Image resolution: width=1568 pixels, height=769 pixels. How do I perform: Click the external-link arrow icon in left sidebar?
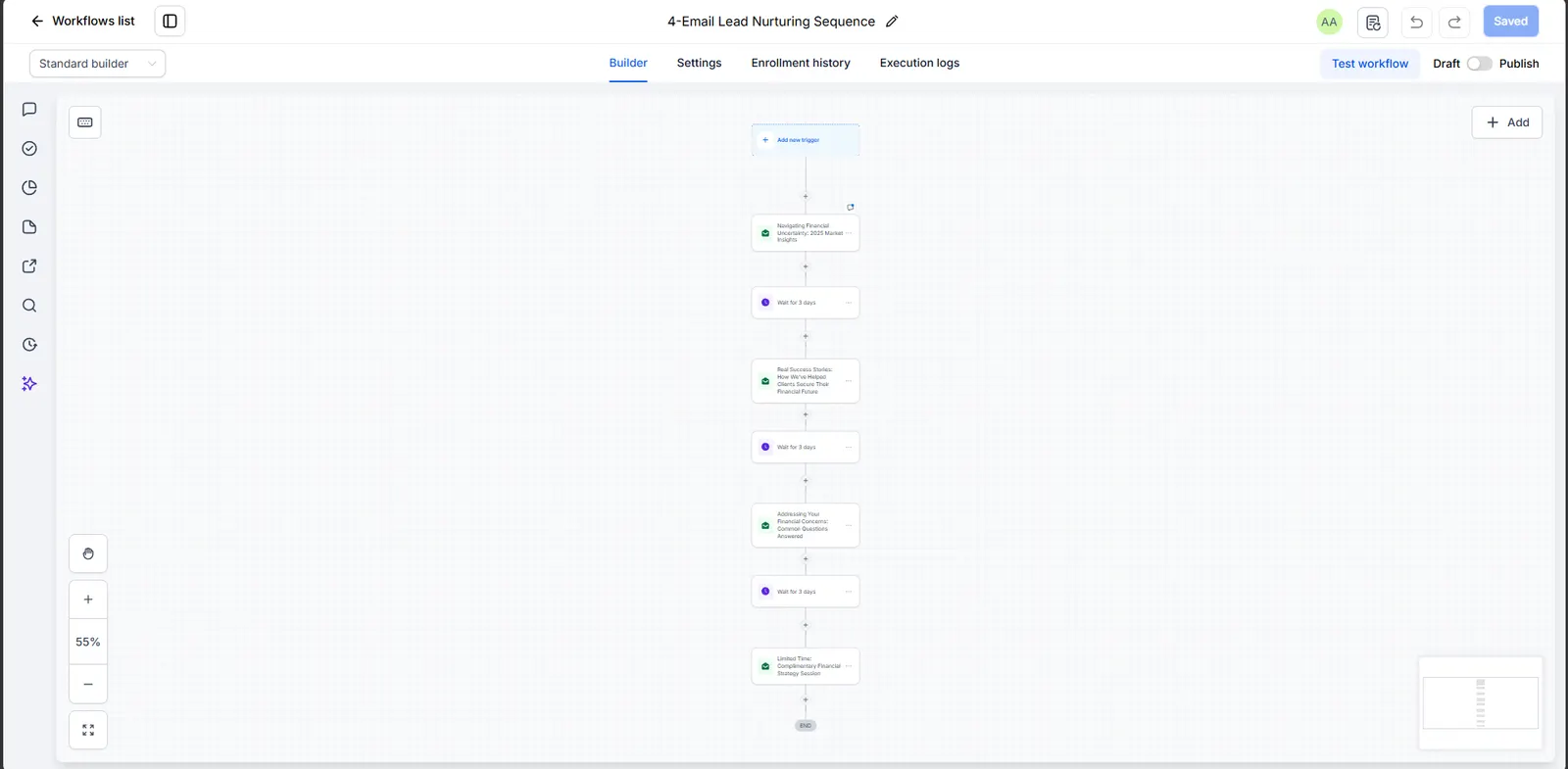coord(29,266)
